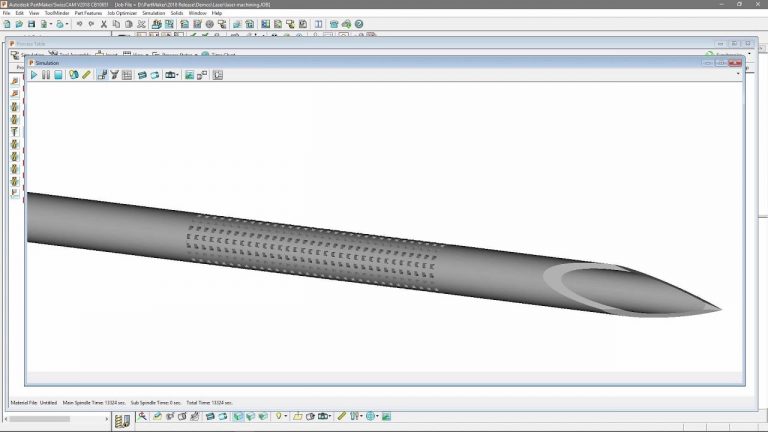Screen dimensions: 768x432
Task: Click the lightbulb solids icon in Simulation toolbar
Action: [73, 75]
